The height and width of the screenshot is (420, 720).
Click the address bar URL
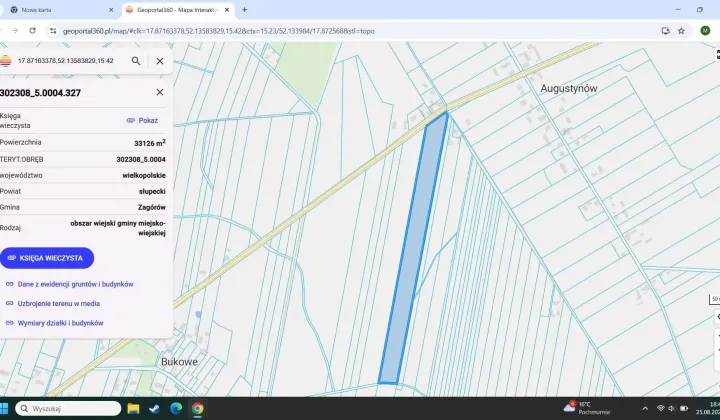(x=219, y=31)
